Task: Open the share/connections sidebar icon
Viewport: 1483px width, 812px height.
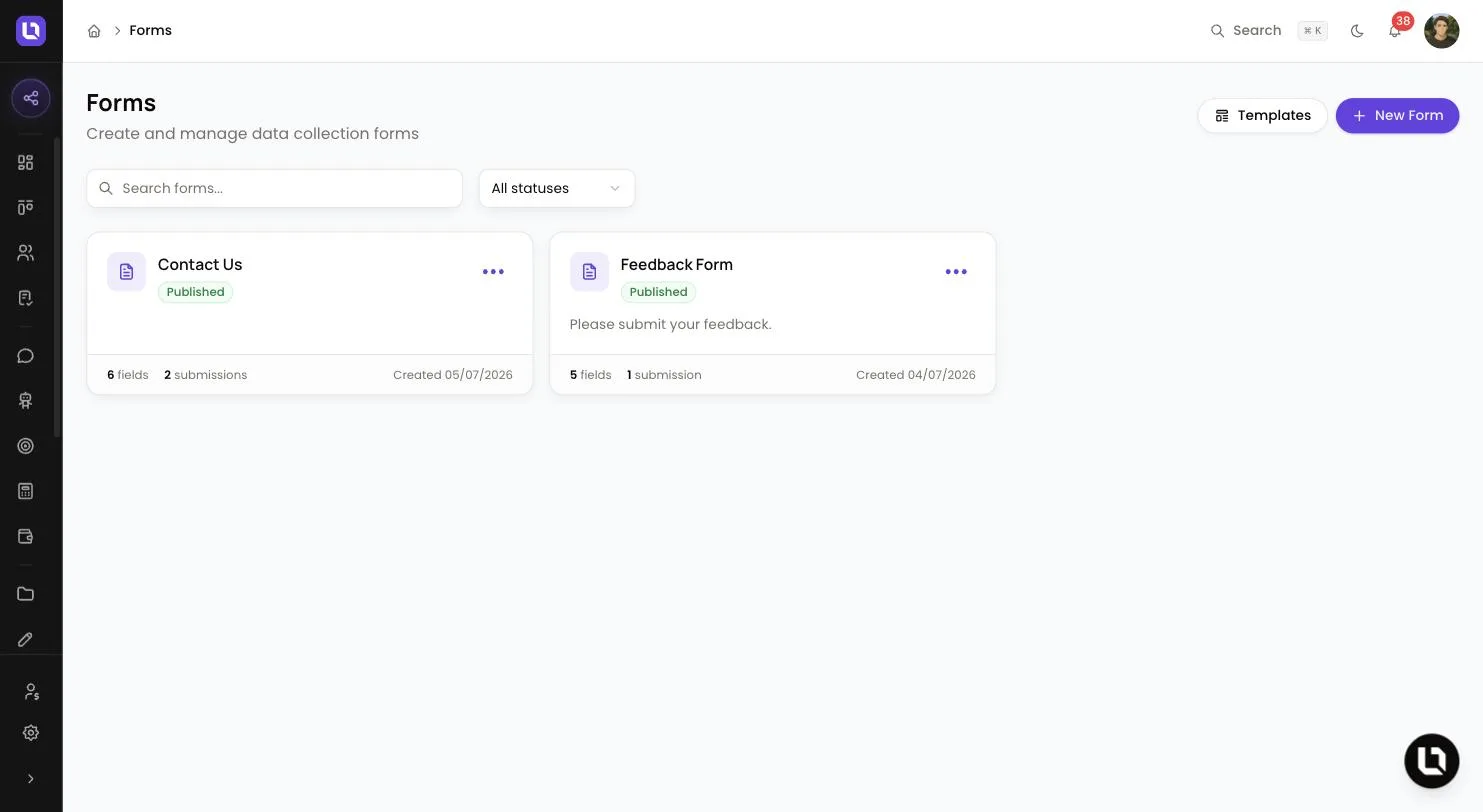Action: (x=31, y=98)
